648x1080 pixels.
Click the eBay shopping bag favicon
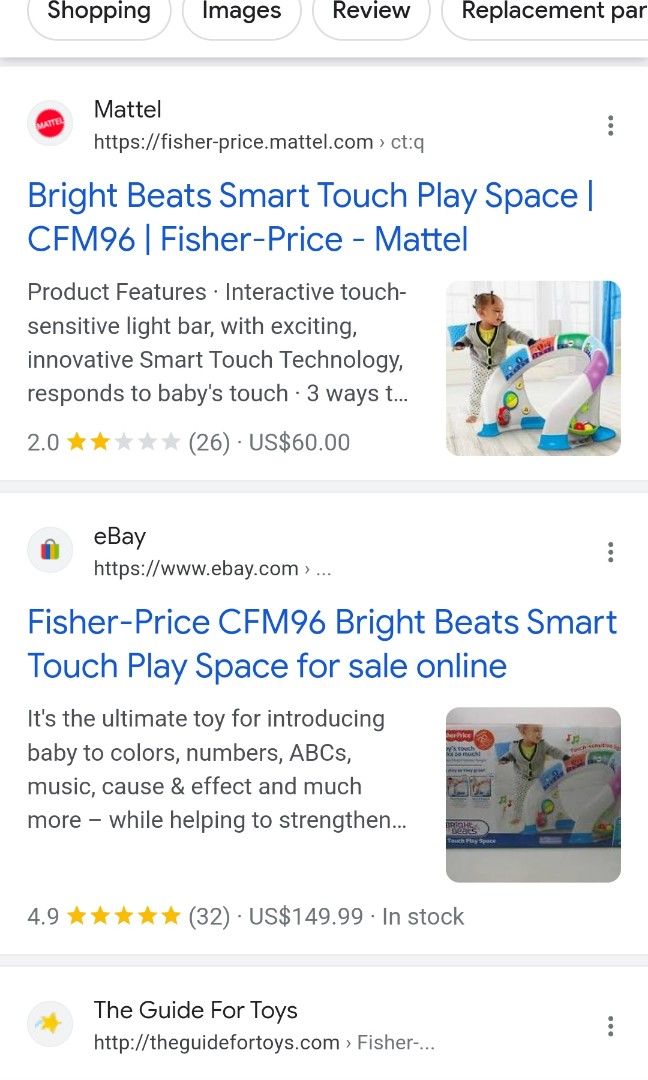(x=50, y=550)
